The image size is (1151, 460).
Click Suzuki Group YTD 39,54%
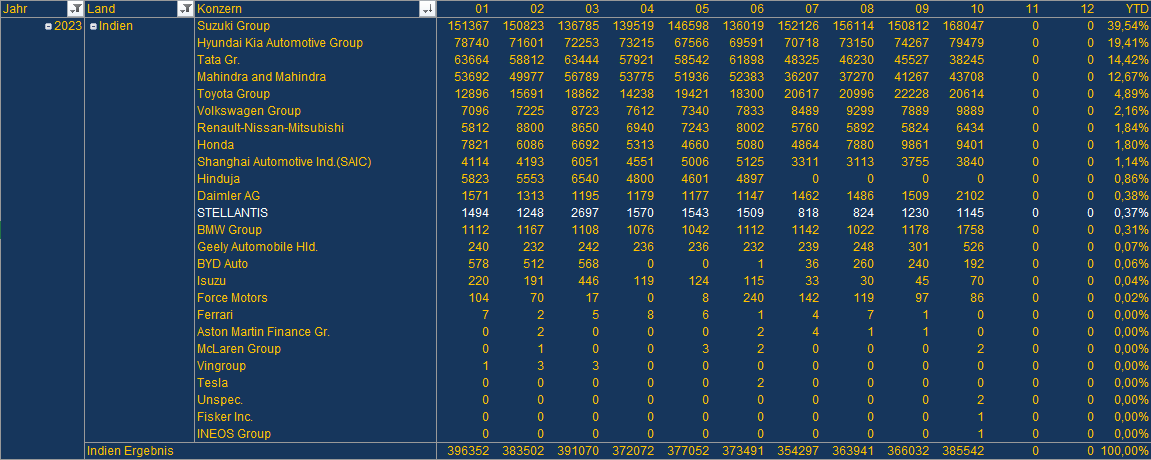(x=1129, y=26)
